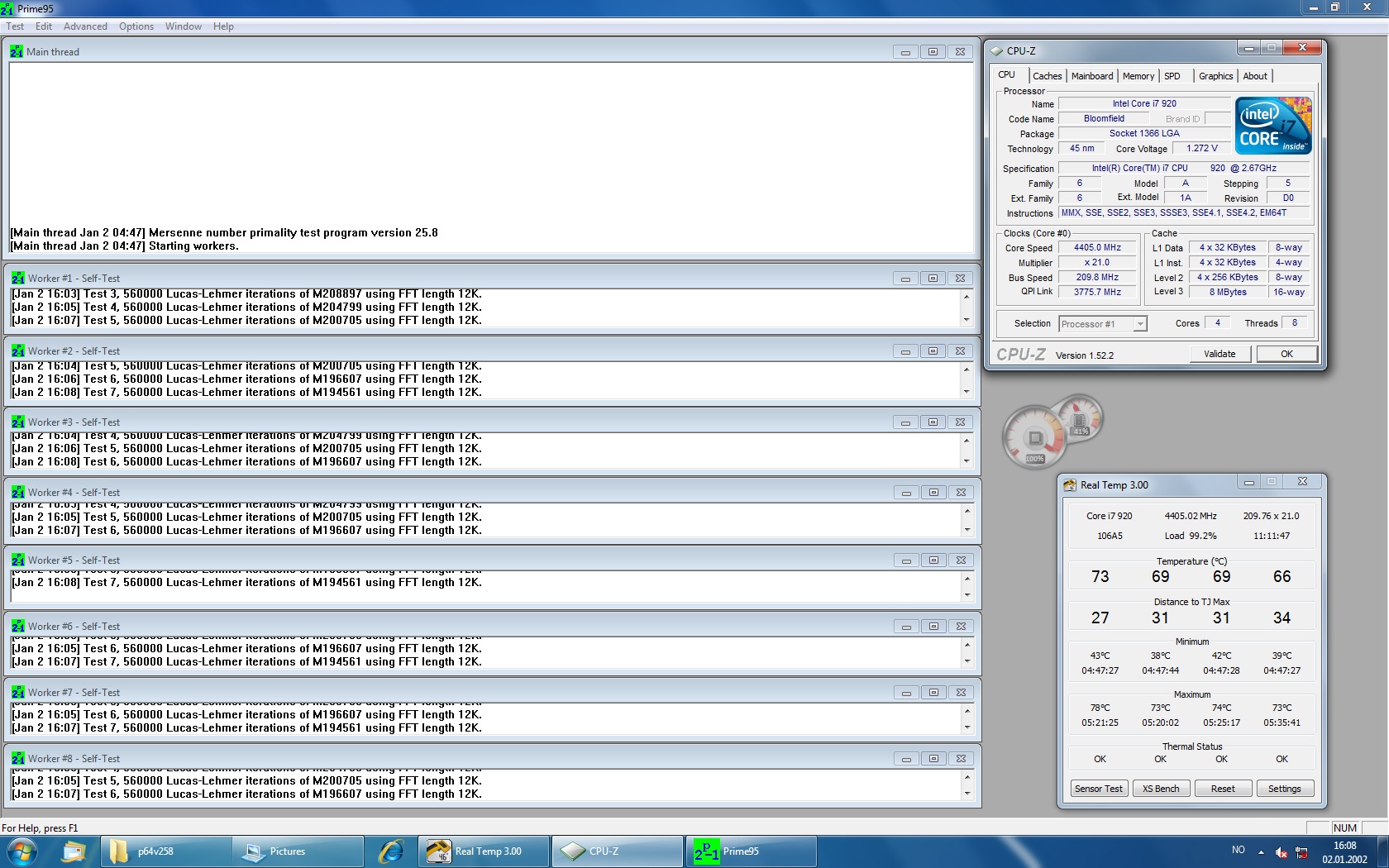This screenshot has height=868, width=1389.
Task: Open the Windows Start menu
Action: pyautogui.click(x=21, y=851)
